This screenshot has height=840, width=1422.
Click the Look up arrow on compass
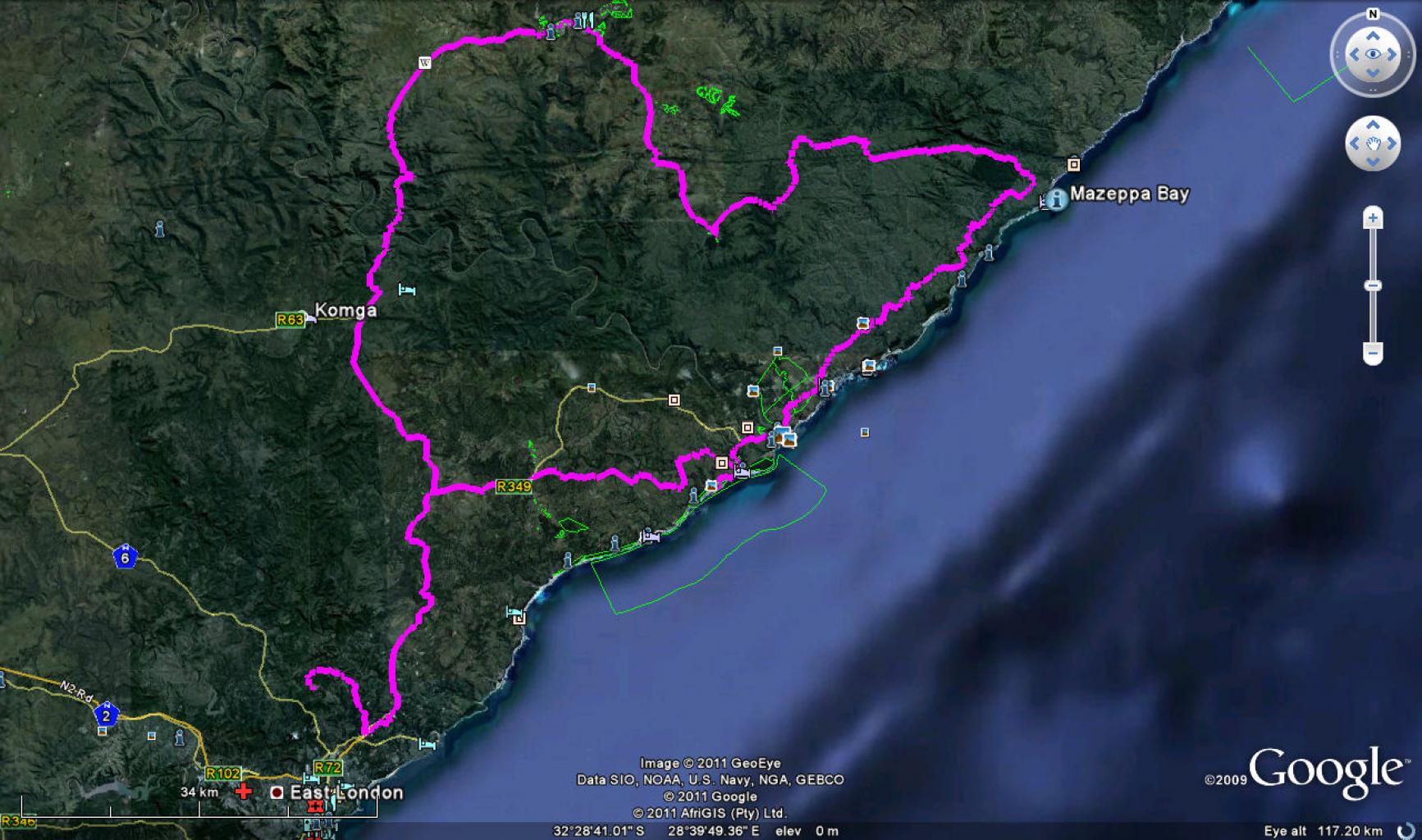pos(1373,36)
